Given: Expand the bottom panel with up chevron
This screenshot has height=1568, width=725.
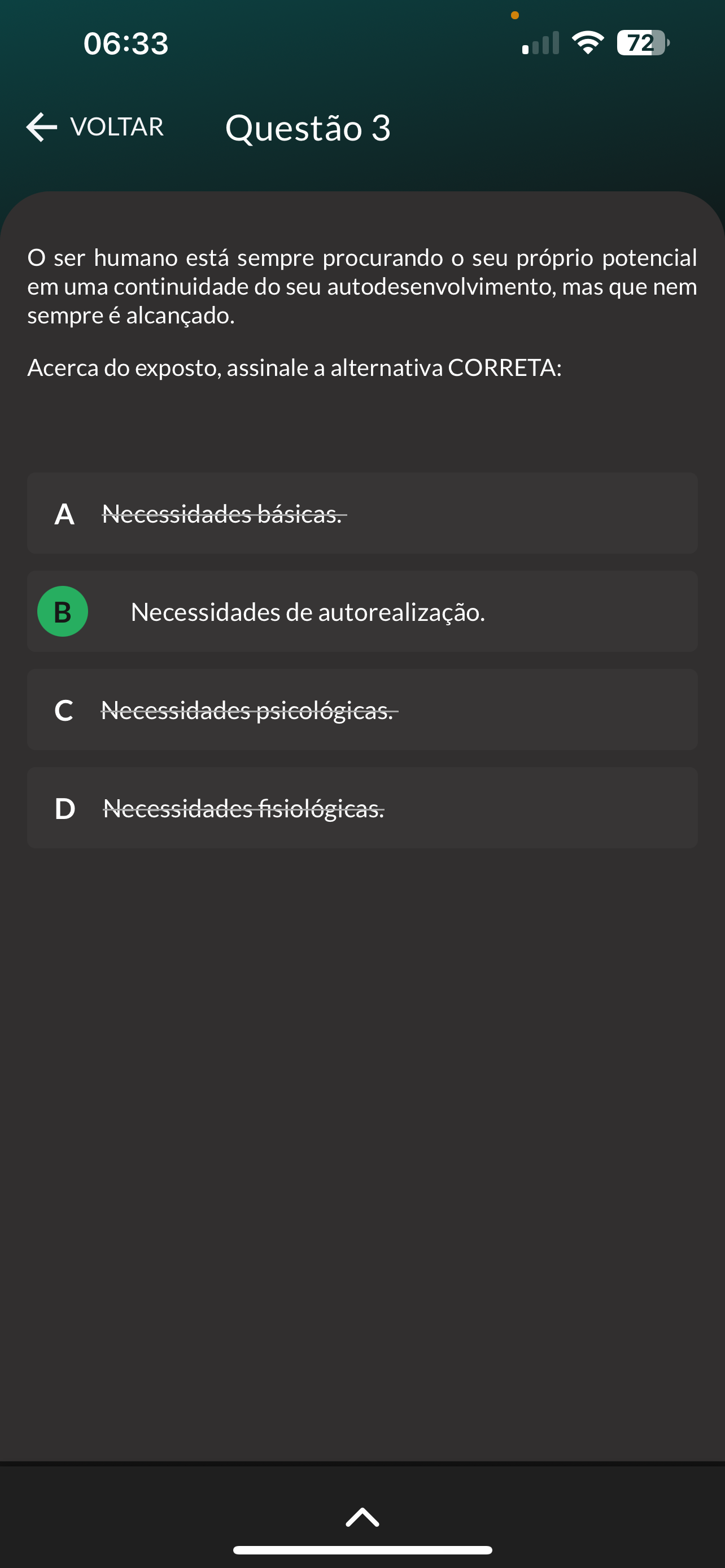Looking at the screenshot, I should [362, 1517].
